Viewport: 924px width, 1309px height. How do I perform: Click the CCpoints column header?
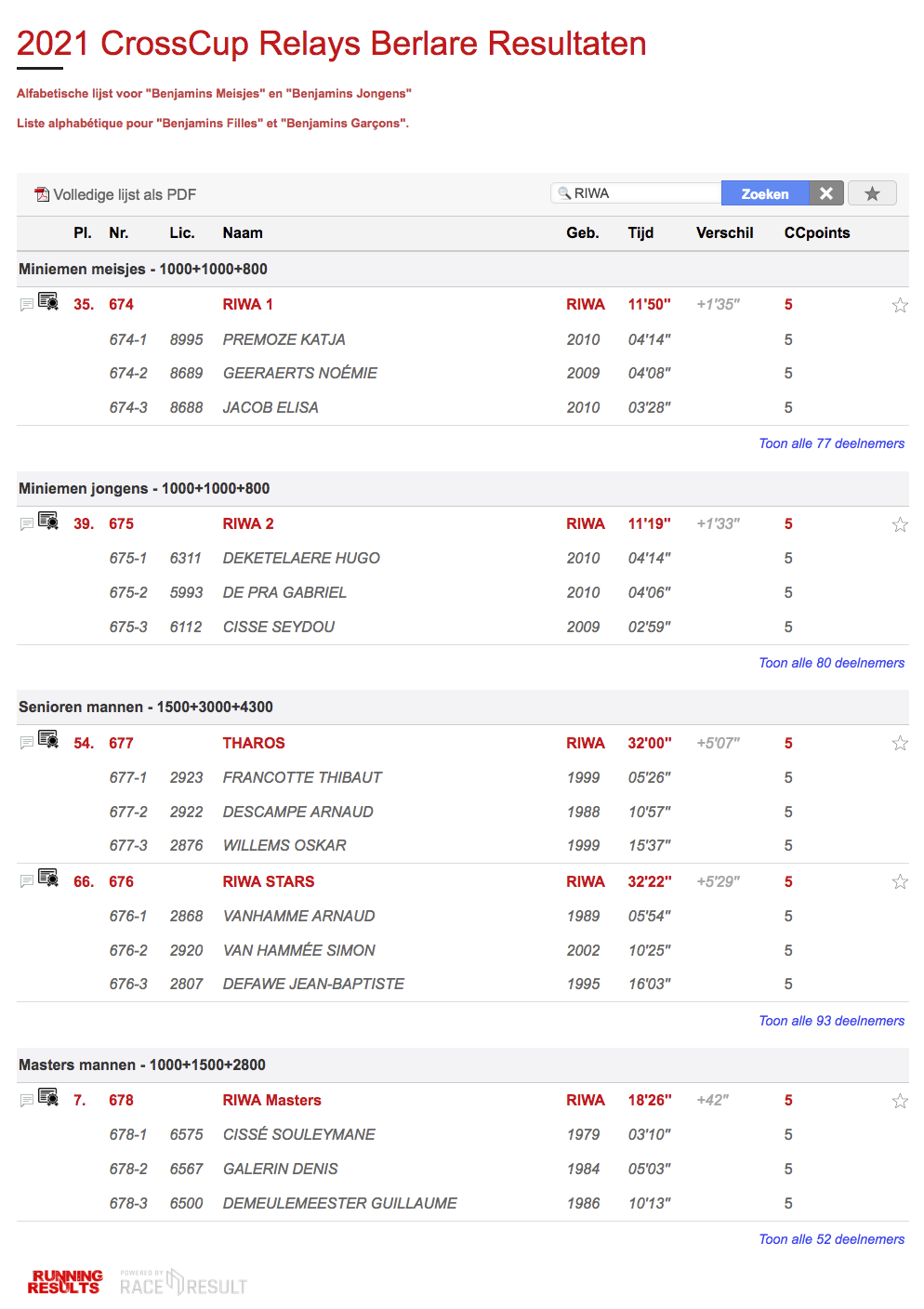(817, 233)
